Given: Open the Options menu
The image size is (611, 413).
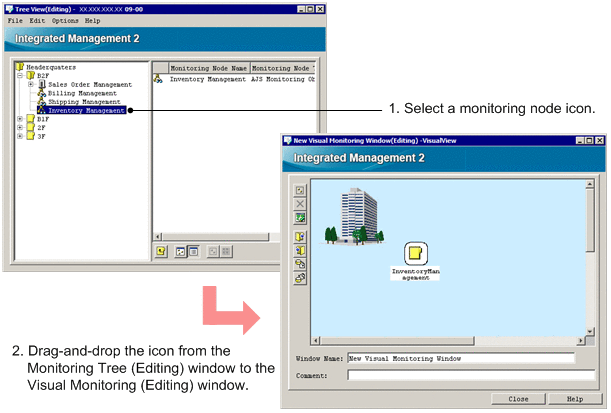Looking at the screenshot, I should click(x=65, y=21).
